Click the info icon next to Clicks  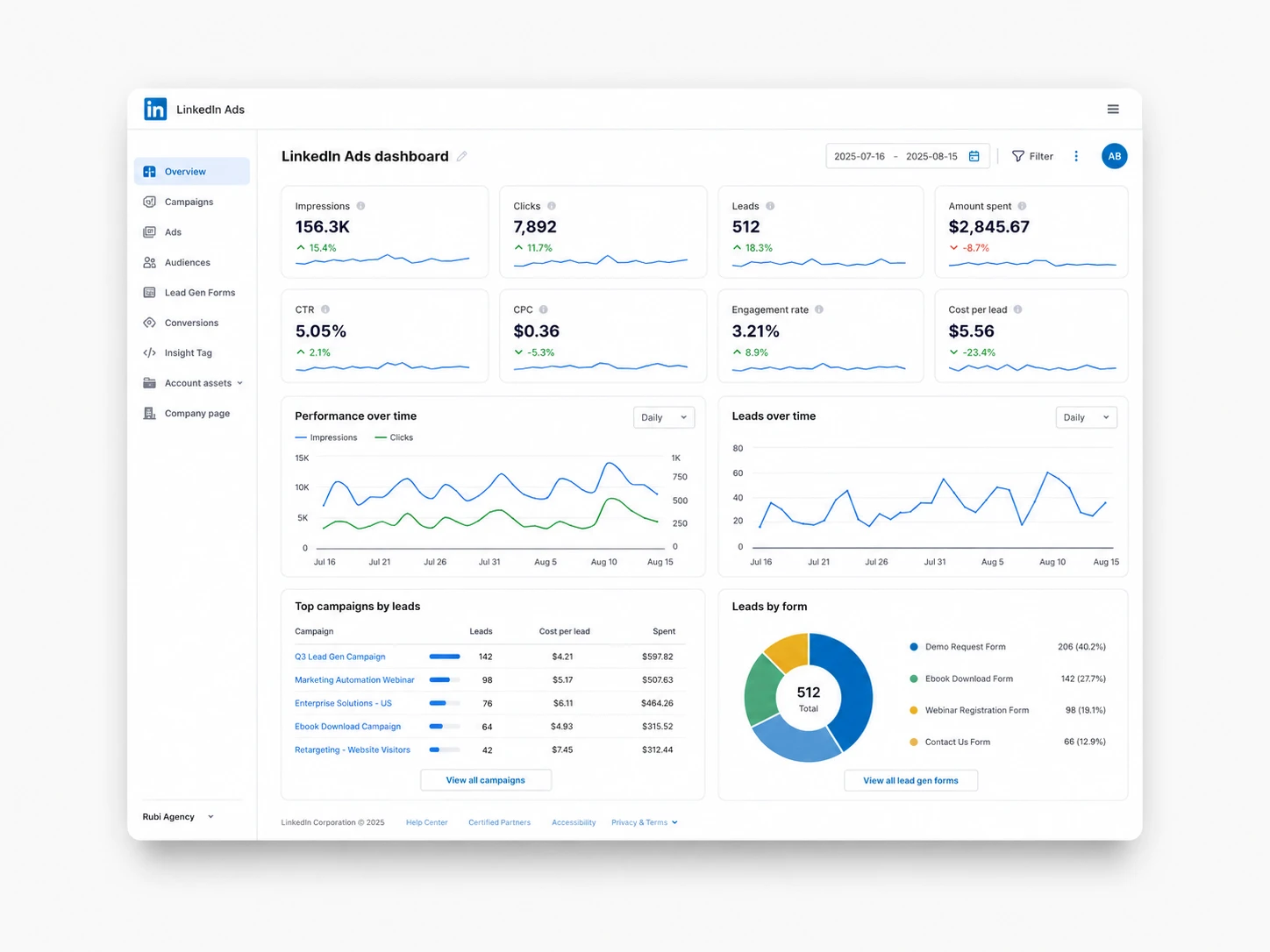pyautogui.click(x=552, y=206)
